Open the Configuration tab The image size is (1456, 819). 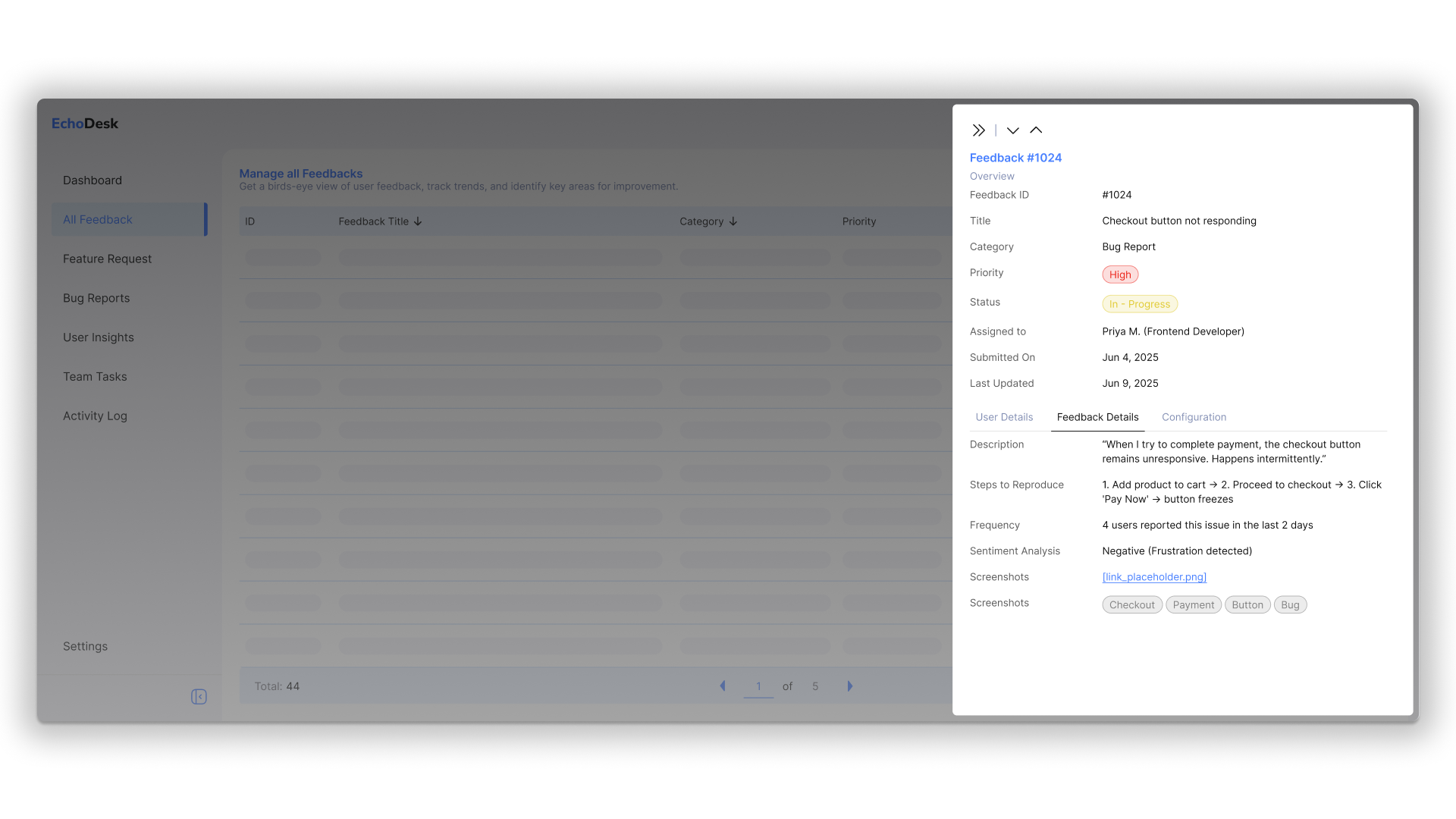click(x=1194, y=417)
